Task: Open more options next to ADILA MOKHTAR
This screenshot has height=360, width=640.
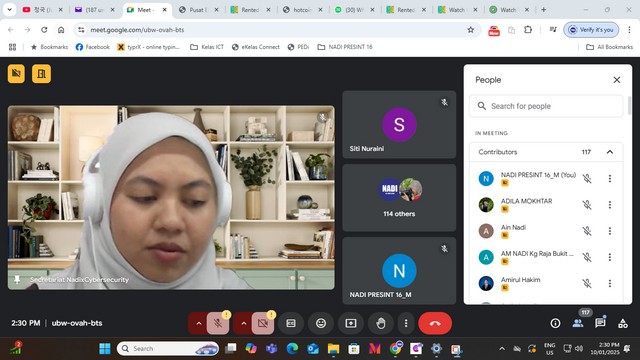Action: (610, 204)
